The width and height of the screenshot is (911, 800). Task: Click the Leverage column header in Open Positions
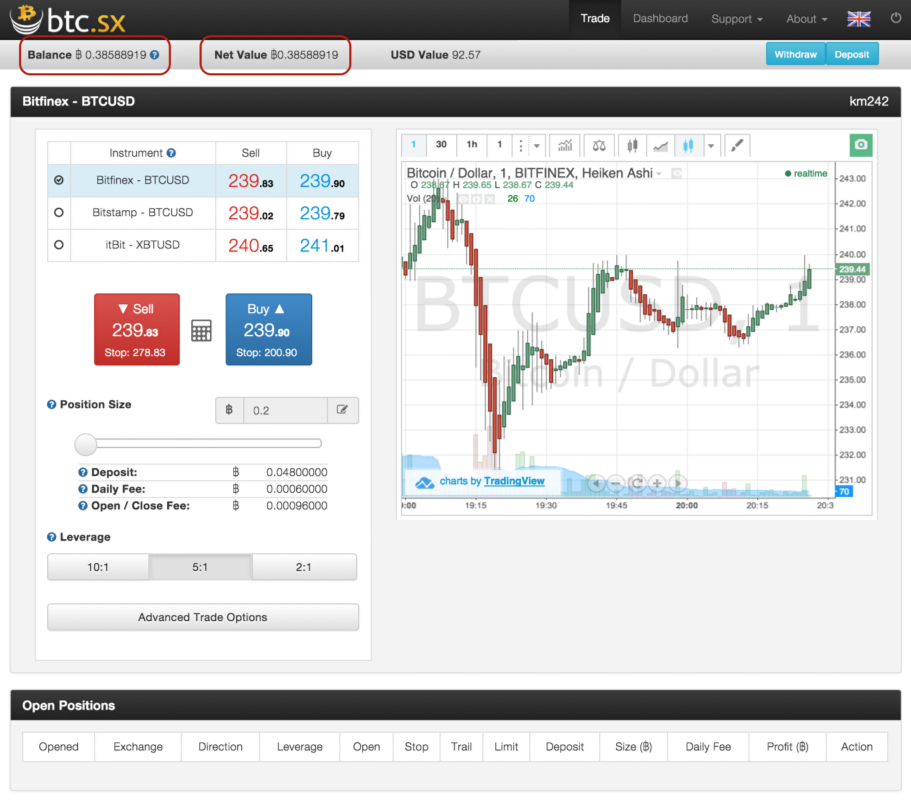[x=300, y=747]
